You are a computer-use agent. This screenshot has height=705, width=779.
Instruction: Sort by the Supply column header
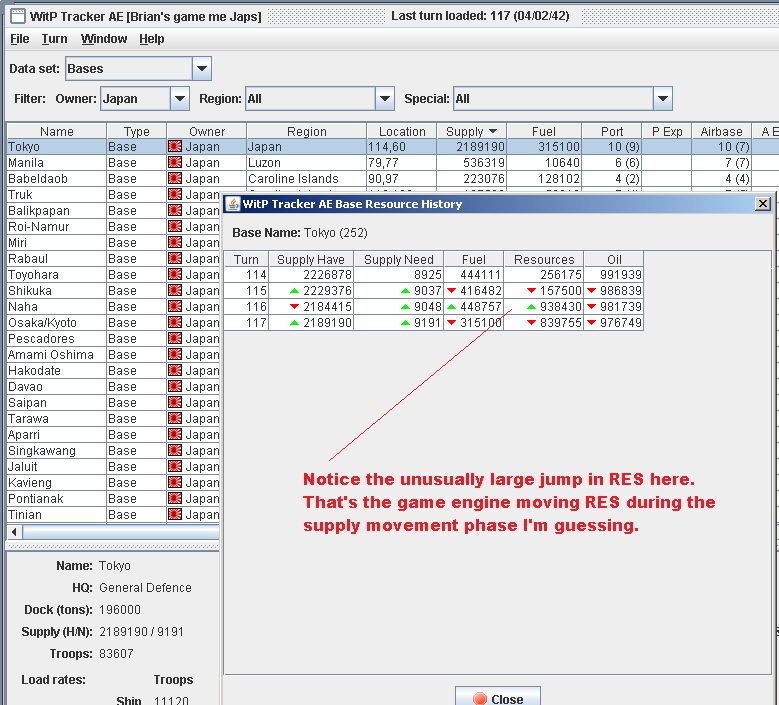click(x=471, y=132)
